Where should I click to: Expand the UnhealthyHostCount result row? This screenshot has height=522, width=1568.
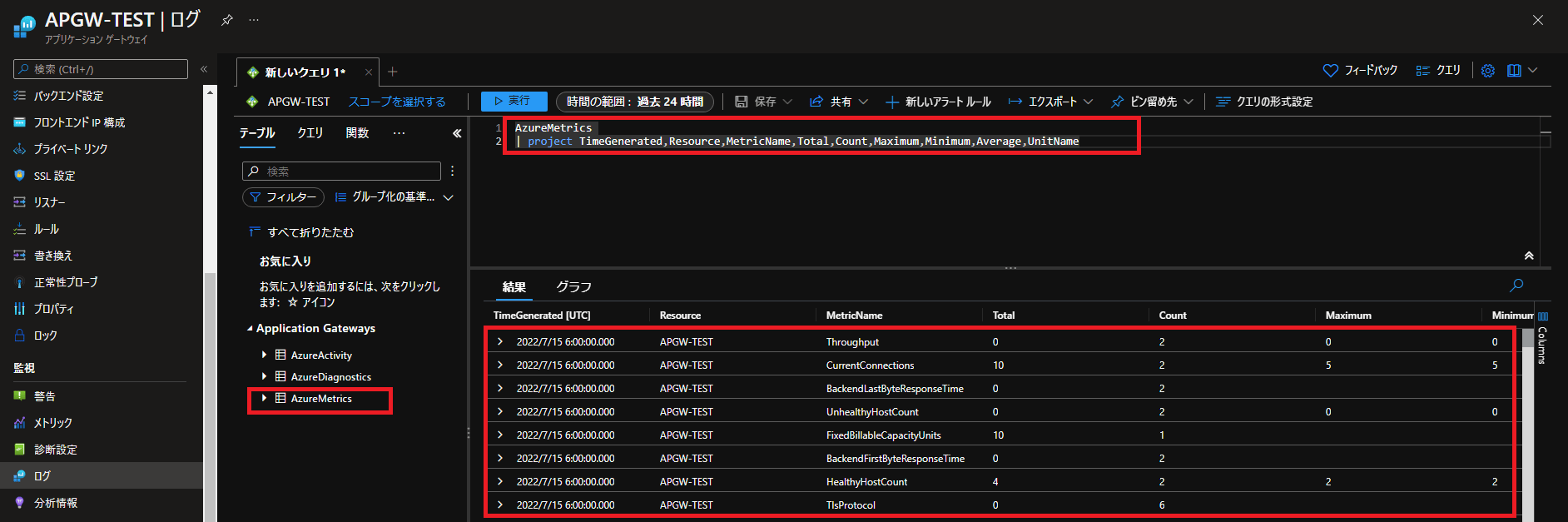point(500,411)
